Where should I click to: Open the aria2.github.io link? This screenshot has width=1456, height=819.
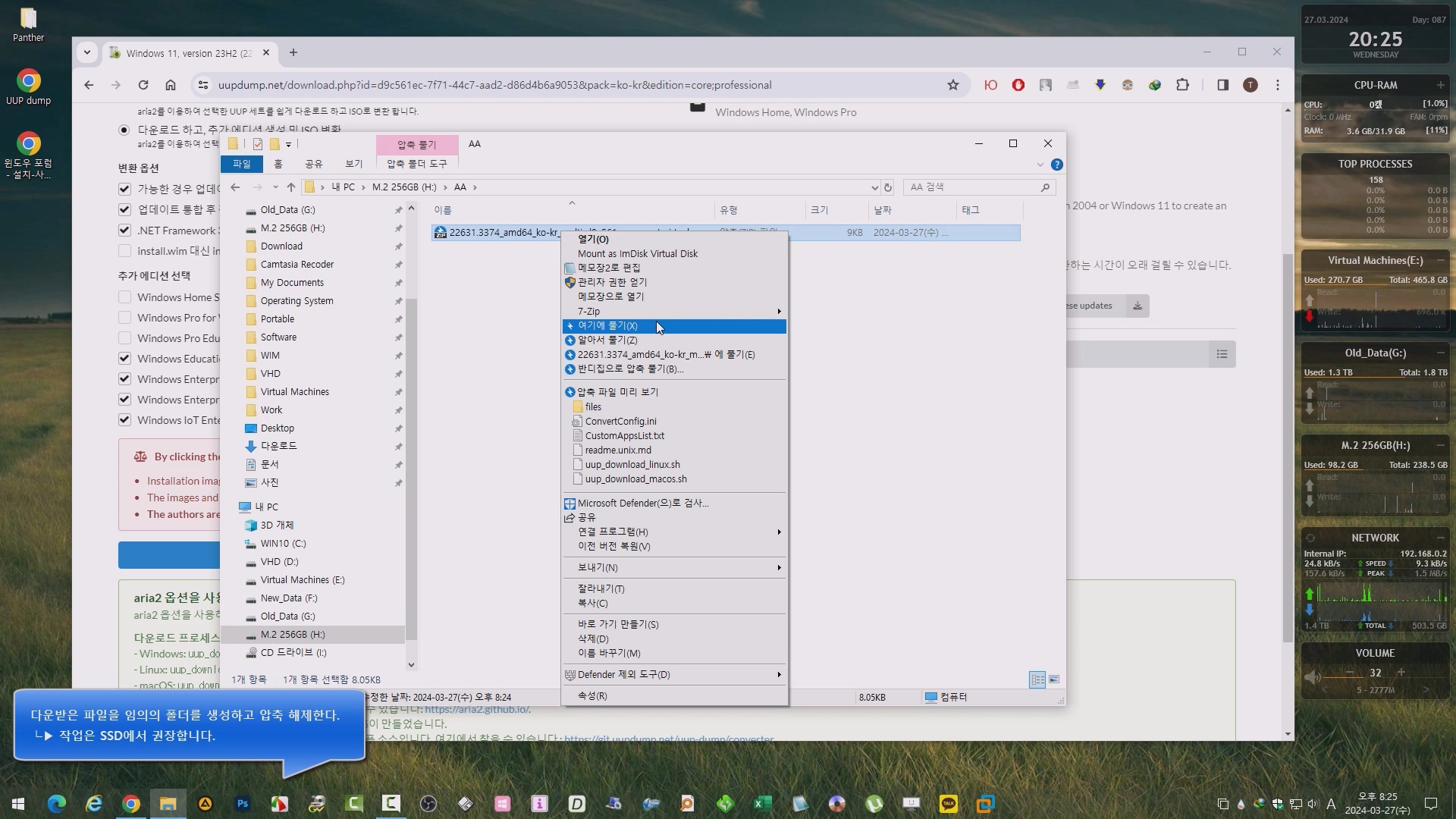pos(477,710)
